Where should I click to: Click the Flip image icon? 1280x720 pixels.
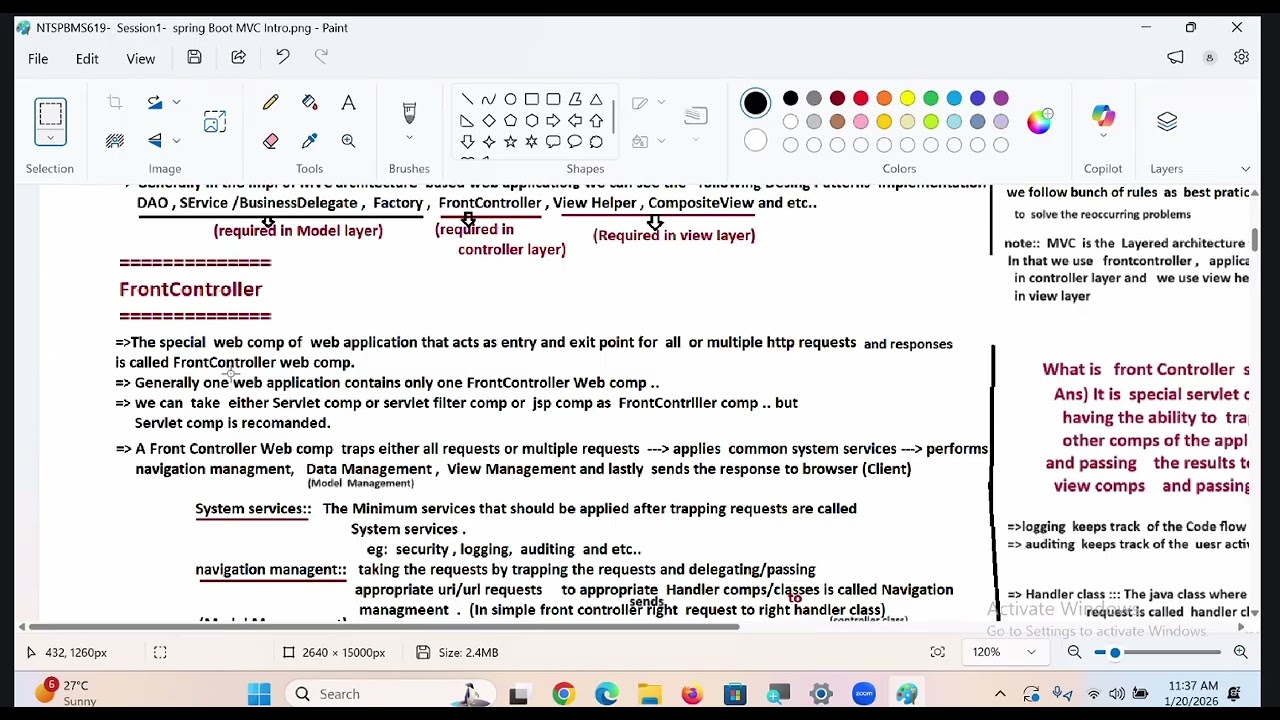pyautogui.click(x=155, y=140)
